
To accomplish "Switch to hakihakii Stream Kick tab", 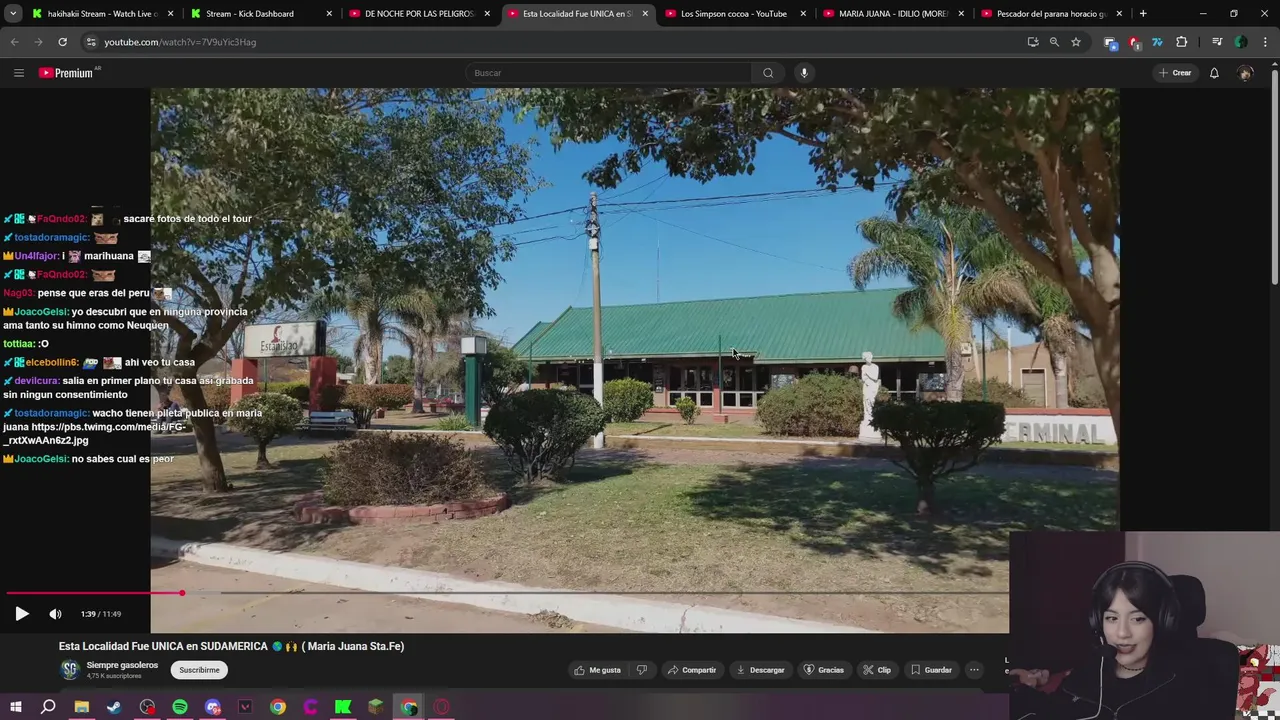I will [x=102, y=14].
